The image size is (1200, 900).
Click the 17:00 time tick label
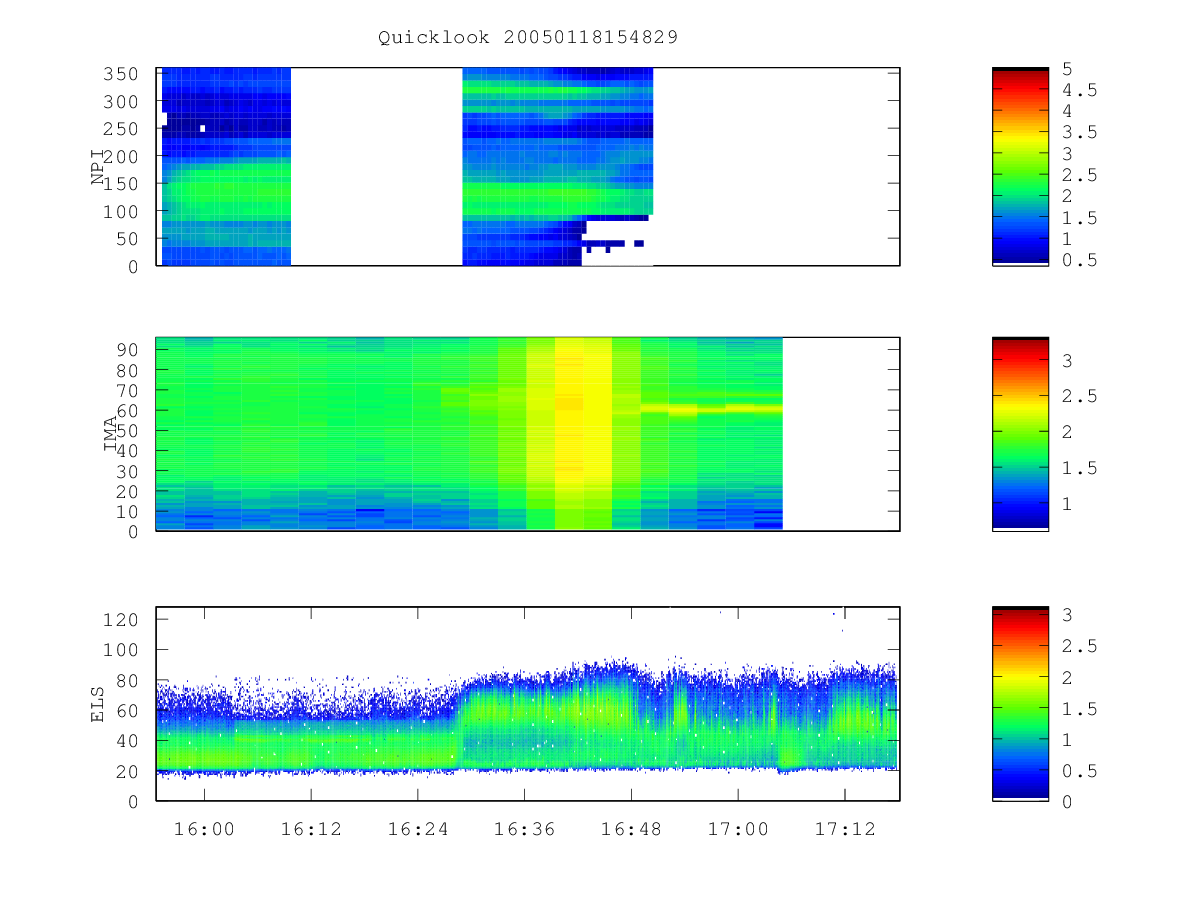(738, 829)
